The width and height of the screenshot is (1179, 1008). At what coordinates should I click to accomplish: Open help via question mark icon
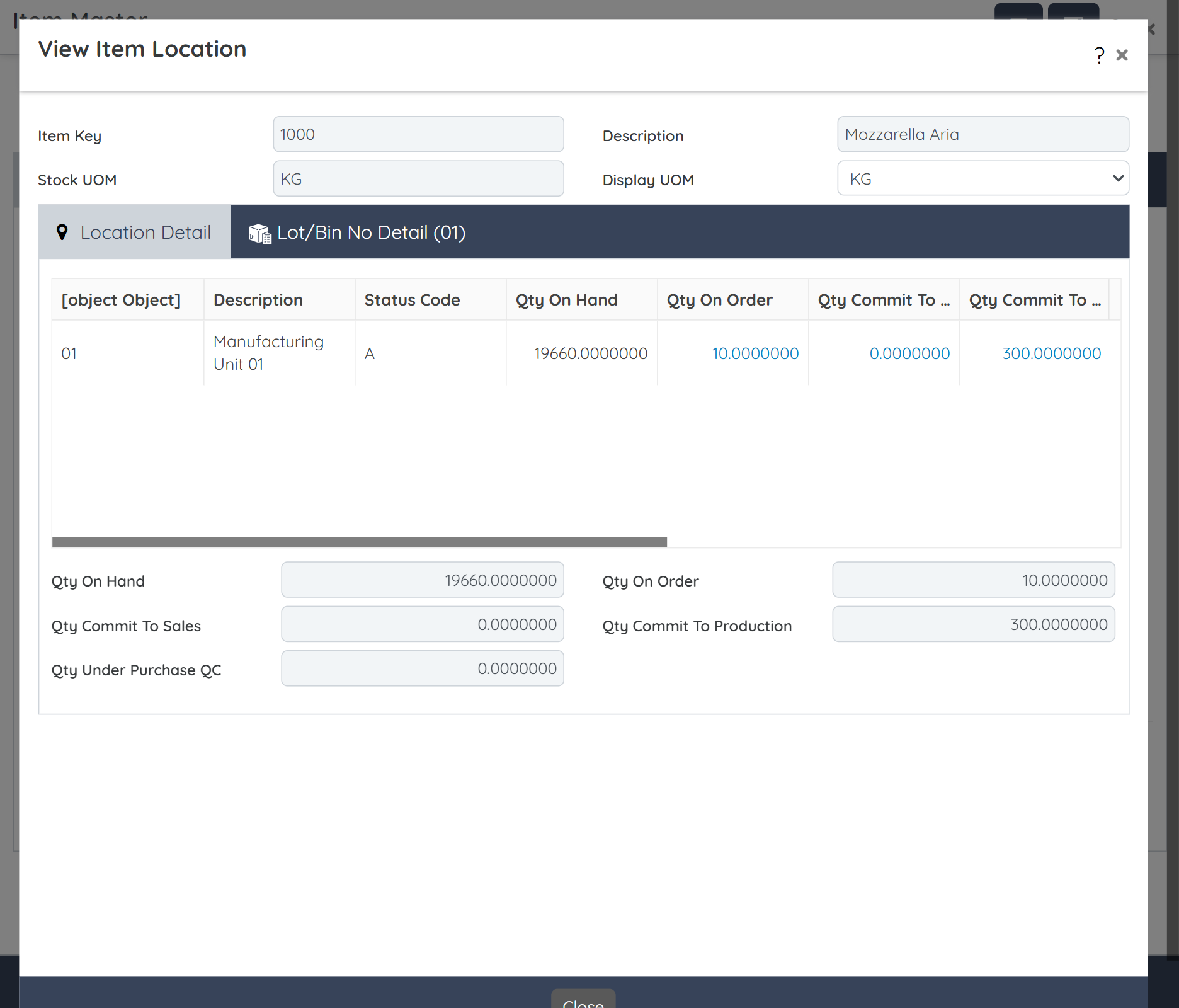coord(1099,55)
